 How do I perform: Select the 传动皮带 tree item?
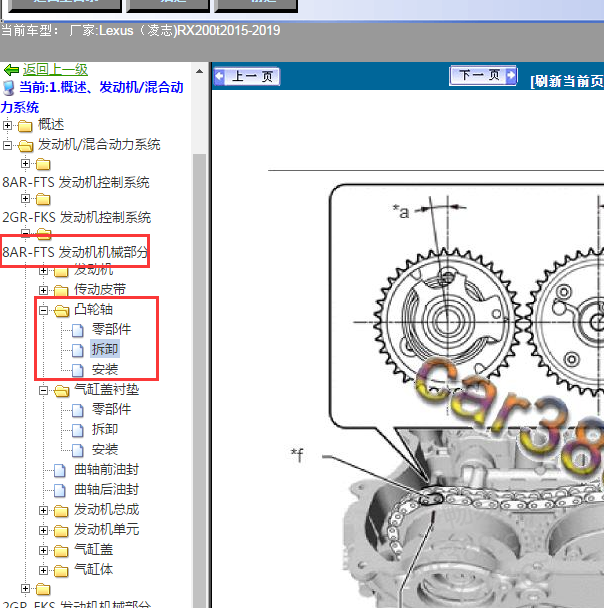[x=100, y=289]
